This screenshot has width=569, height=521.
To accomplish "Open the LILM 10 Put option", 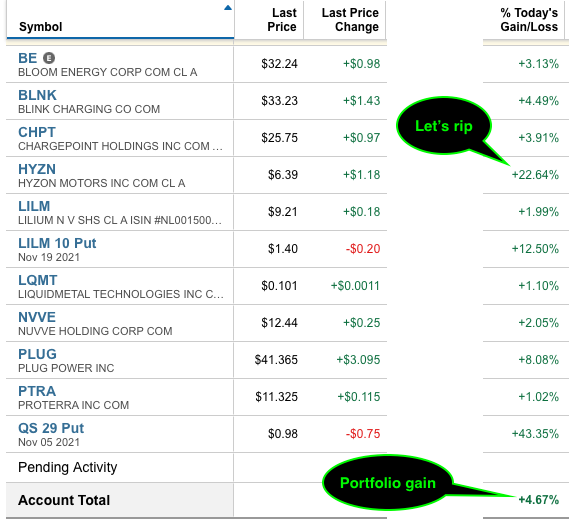I will click(x=57, y=243).
